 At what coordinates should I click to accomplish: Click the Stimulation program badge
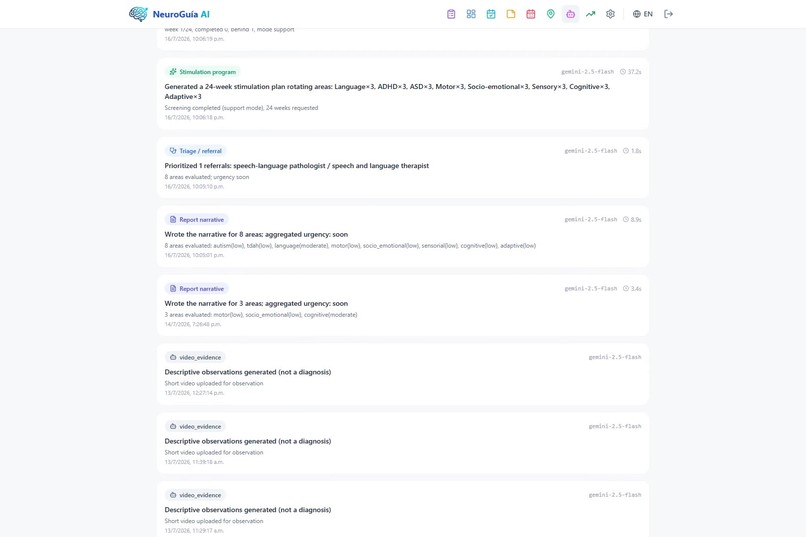[203, 72]
